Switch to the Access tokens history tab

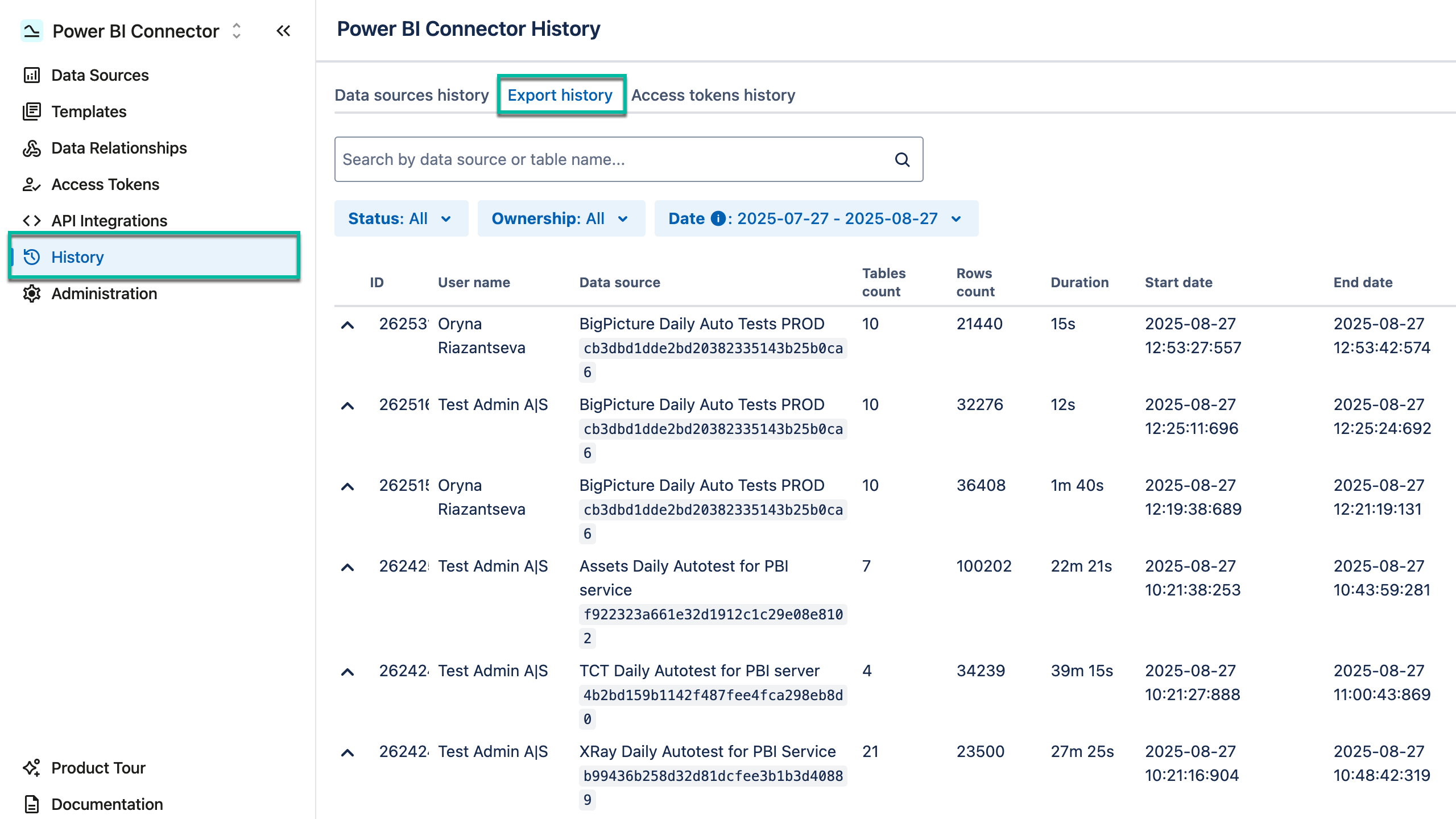pyautogui.click(x=713, y=95)
